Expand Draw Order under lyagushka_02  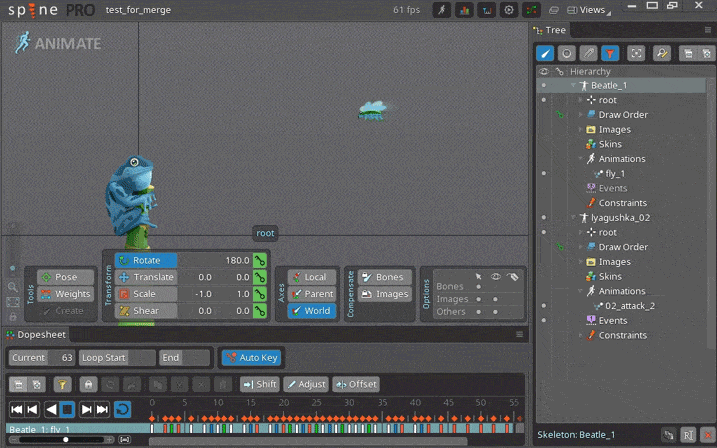tap(580, 247)
